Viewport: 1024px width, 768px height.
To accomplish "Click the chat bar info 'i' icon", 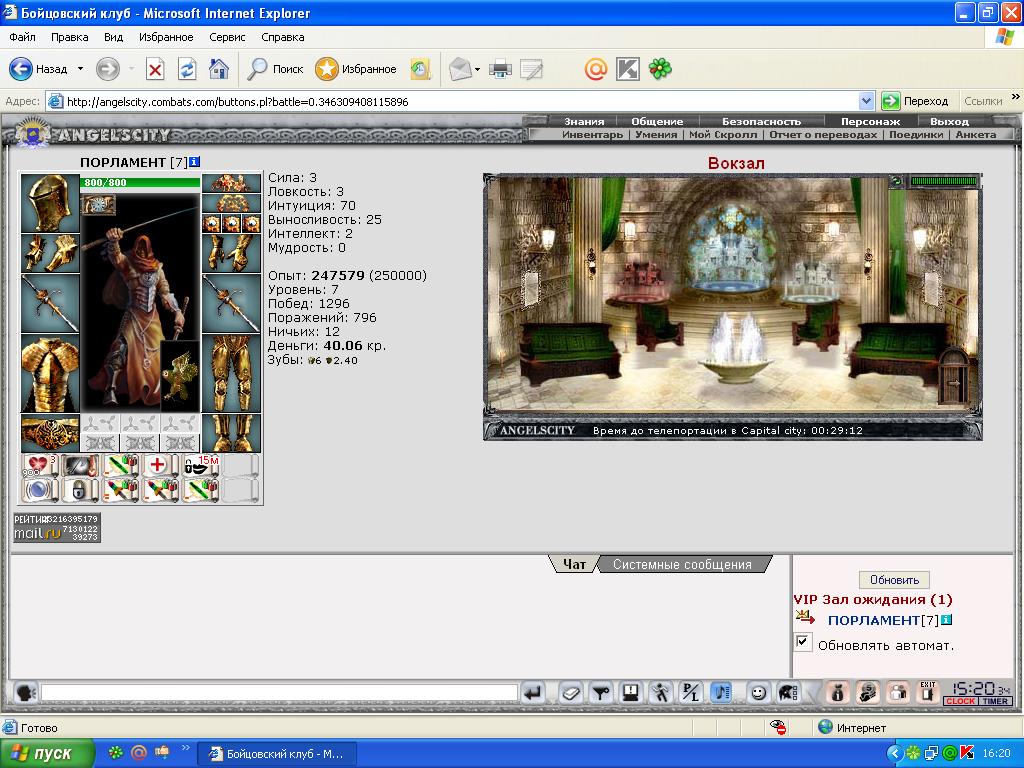I will 838,692.
